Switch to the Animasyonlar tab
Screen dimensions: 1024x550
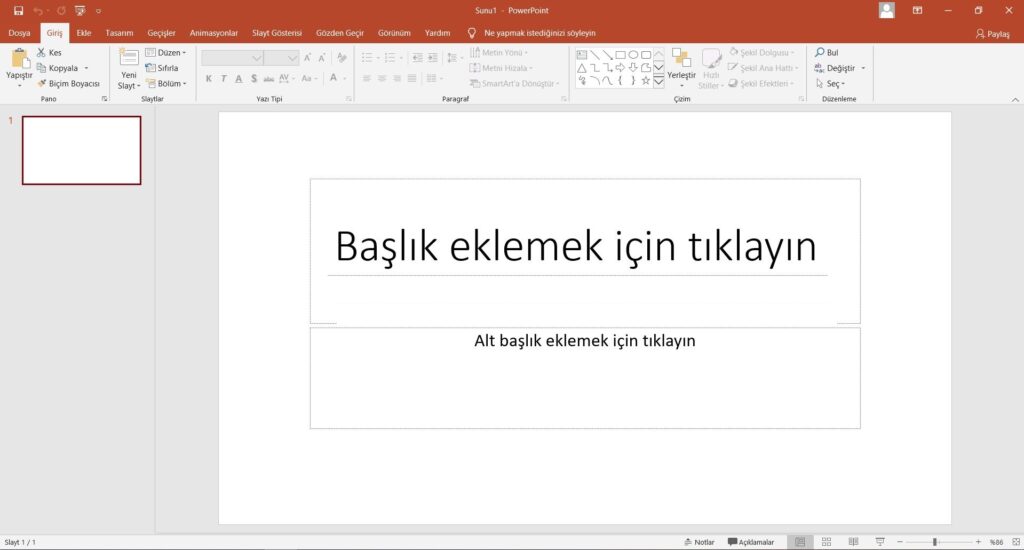213,33
